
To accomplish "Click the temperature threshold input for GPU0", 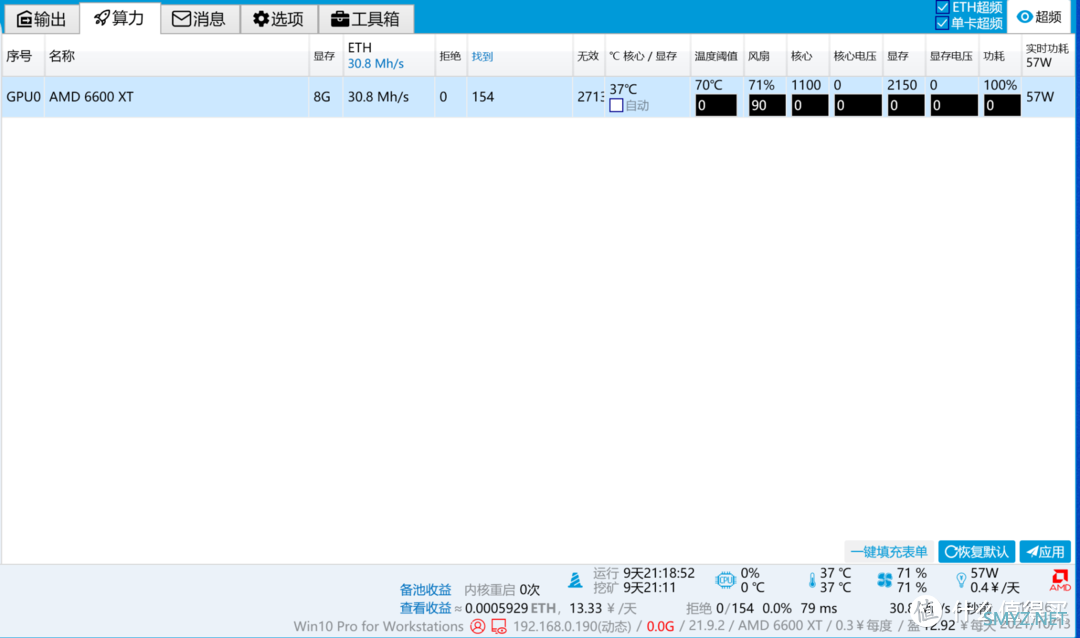I will click(716, 105).
